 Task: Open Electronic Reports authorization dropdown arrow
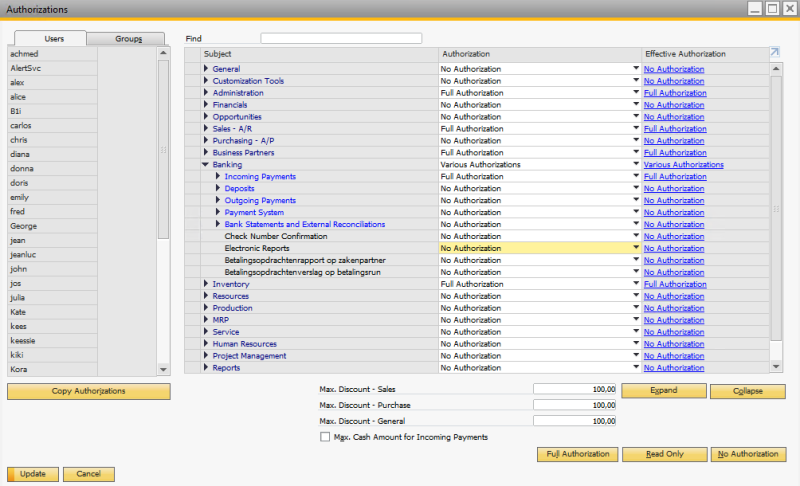635,248
